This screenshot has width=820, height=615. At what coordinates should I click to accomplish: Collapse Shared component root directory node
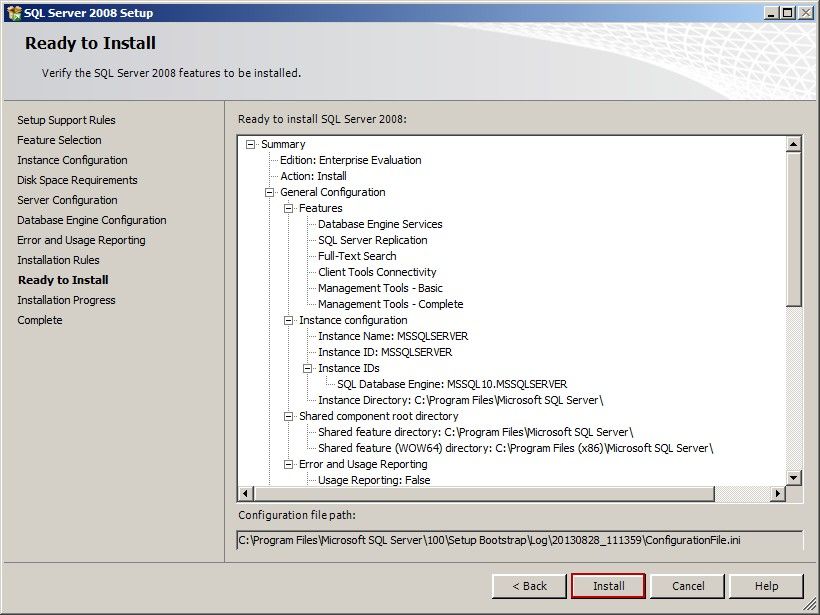click(288, 416)
